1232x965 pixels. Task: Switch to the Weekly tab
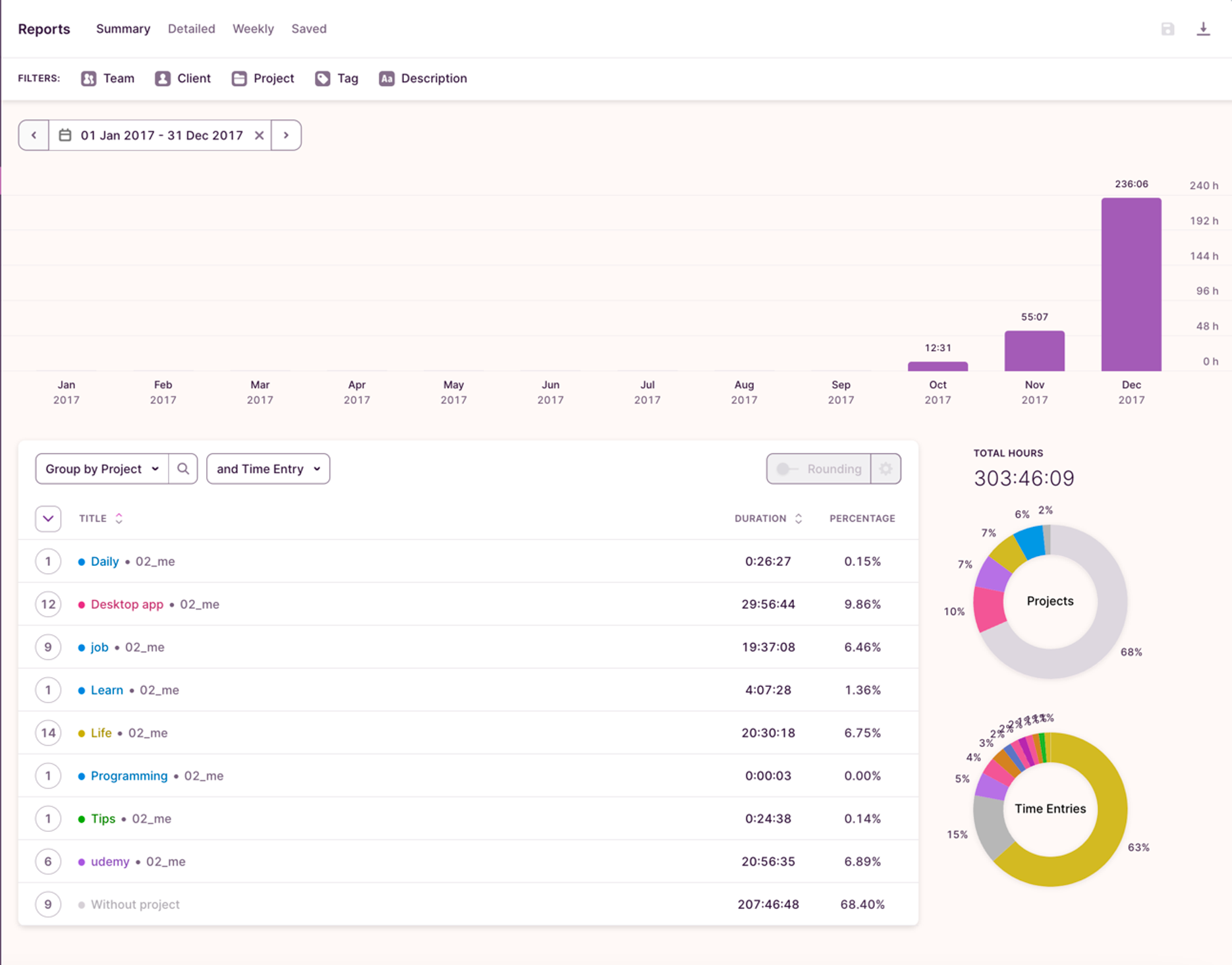253,29
